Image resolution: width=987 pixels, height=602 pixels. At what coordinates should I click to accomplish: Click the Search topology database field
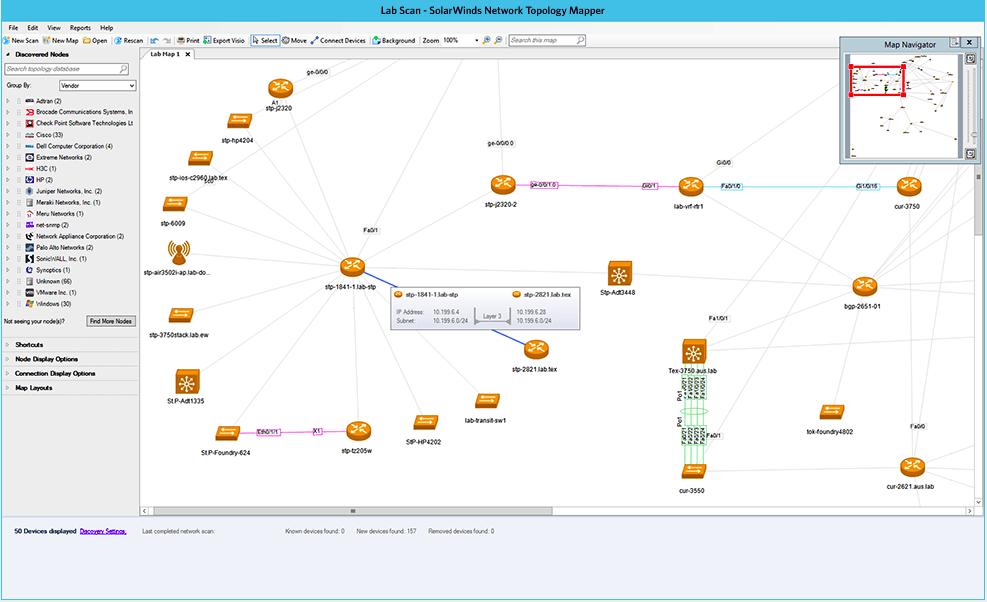click(x=67, y=69)
